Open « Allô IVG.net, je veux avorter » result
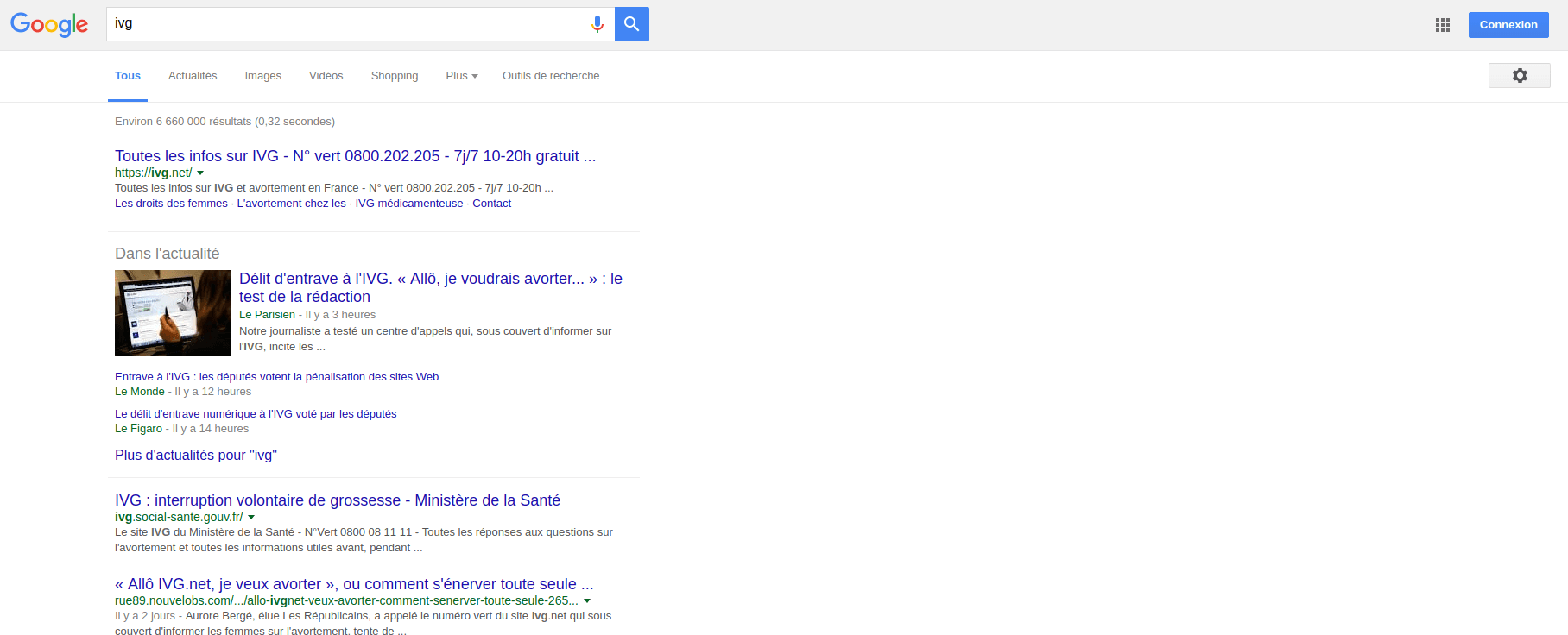This screenshot has height=635, width=1568. pos(354,584)
